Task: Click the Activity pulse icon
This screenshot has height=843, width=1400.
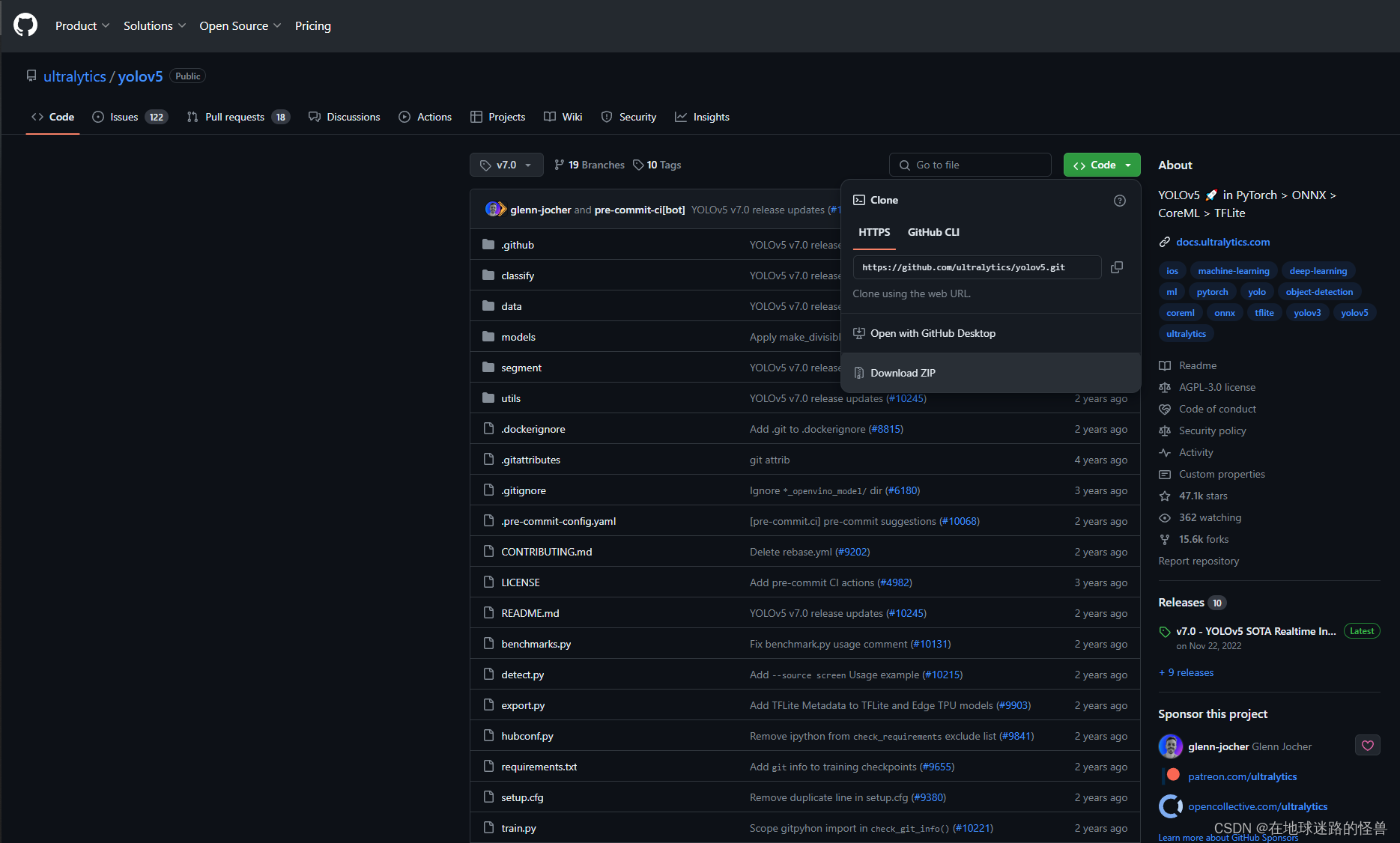Action: [1165, 452]
